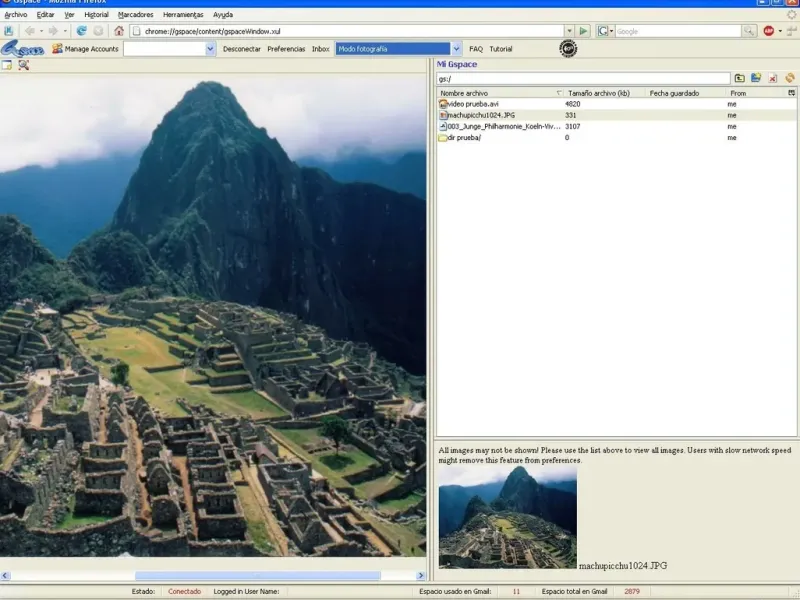
Task: Open the Herramientas menu
Action: [182, 15]
